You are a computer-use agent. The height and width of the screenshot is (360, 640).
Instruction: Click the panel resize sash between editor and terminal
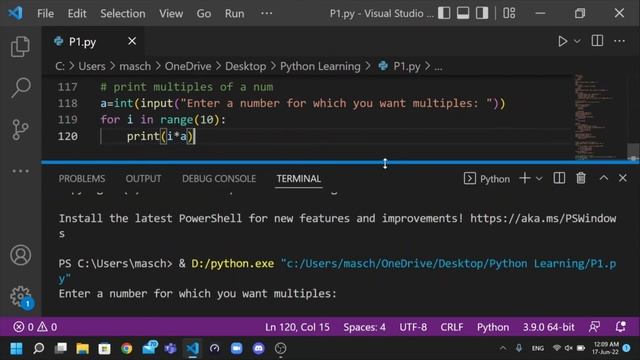[x=340, y=162]
